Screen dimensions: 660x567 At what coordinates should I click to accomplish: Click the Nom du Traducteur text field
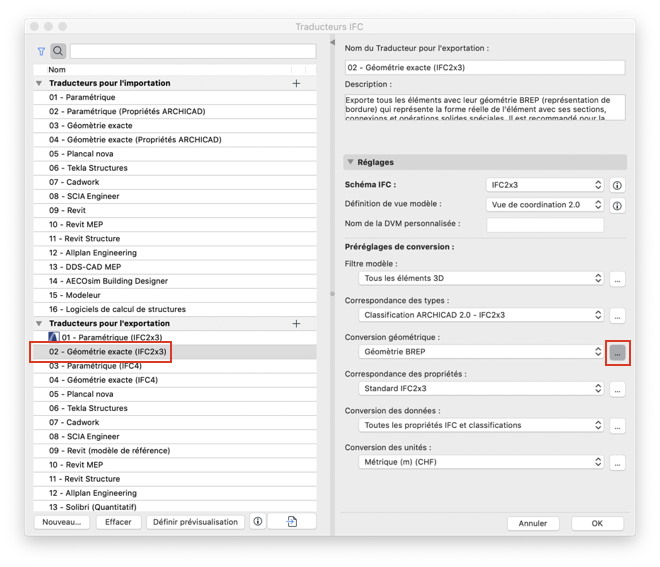tap(485, 67)
